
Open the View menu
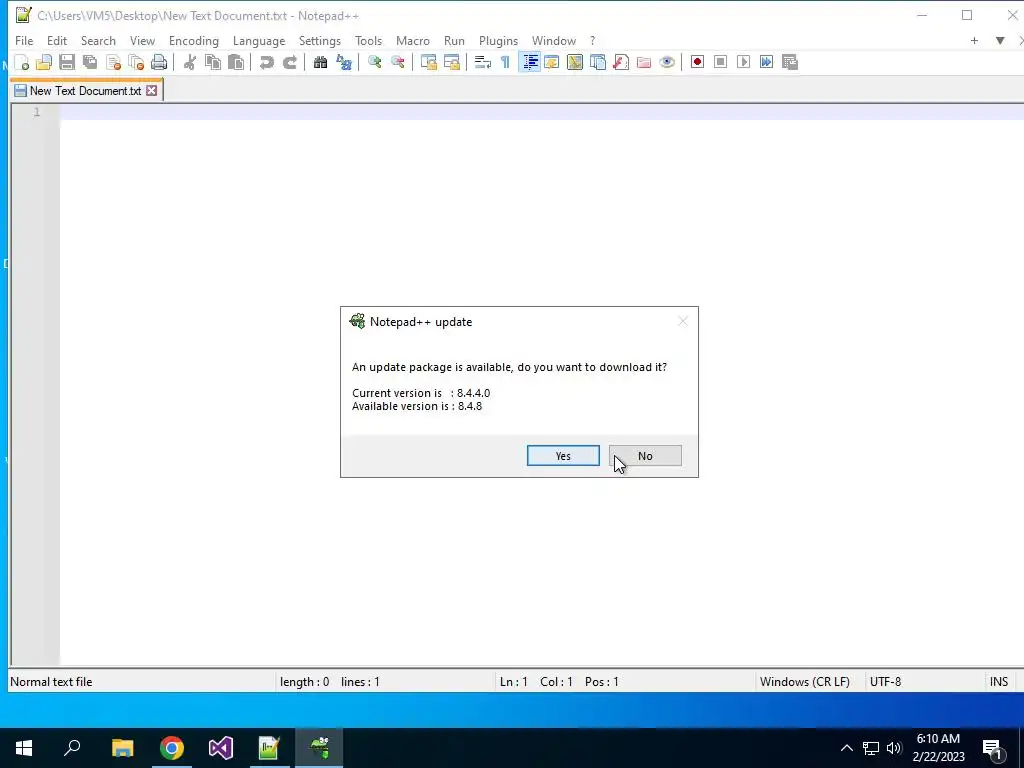(142, 40)
